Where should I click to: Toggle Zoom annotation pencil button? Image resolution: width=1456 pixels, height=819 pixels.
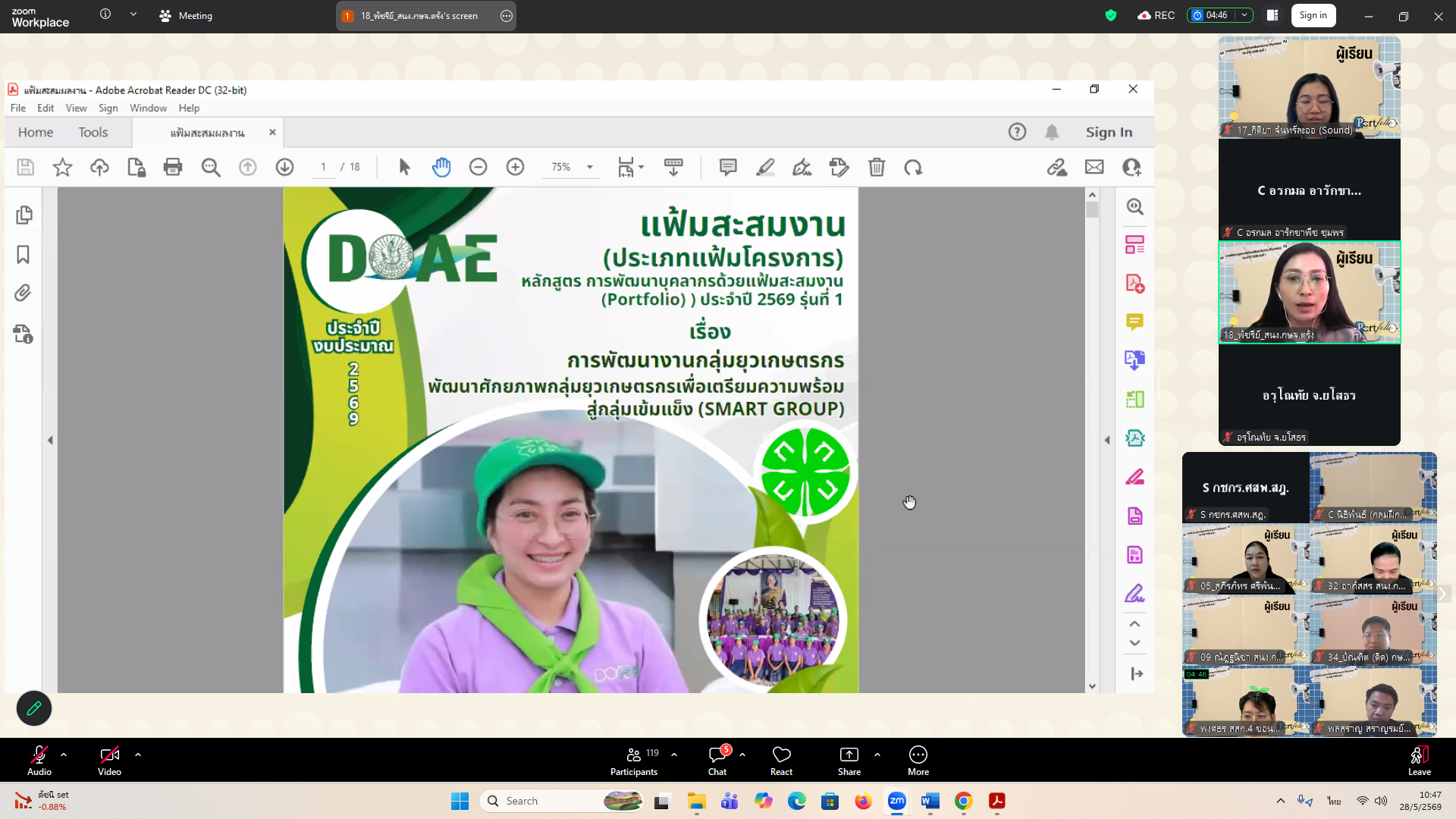point(34,708)
